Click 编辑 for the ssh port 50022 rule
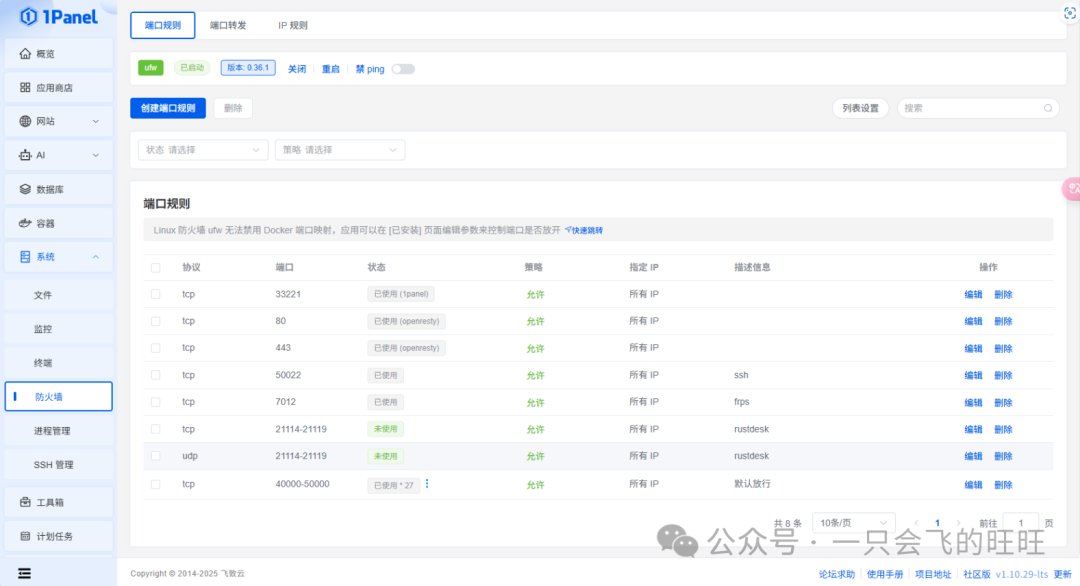The image size is (1080, 586). pos(973,375)
